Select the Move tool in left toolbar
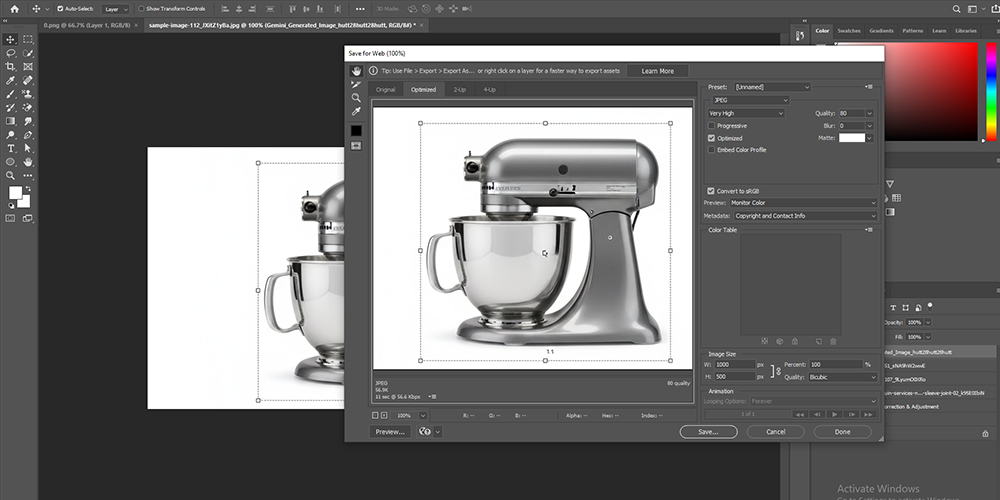 coord(10,40)
